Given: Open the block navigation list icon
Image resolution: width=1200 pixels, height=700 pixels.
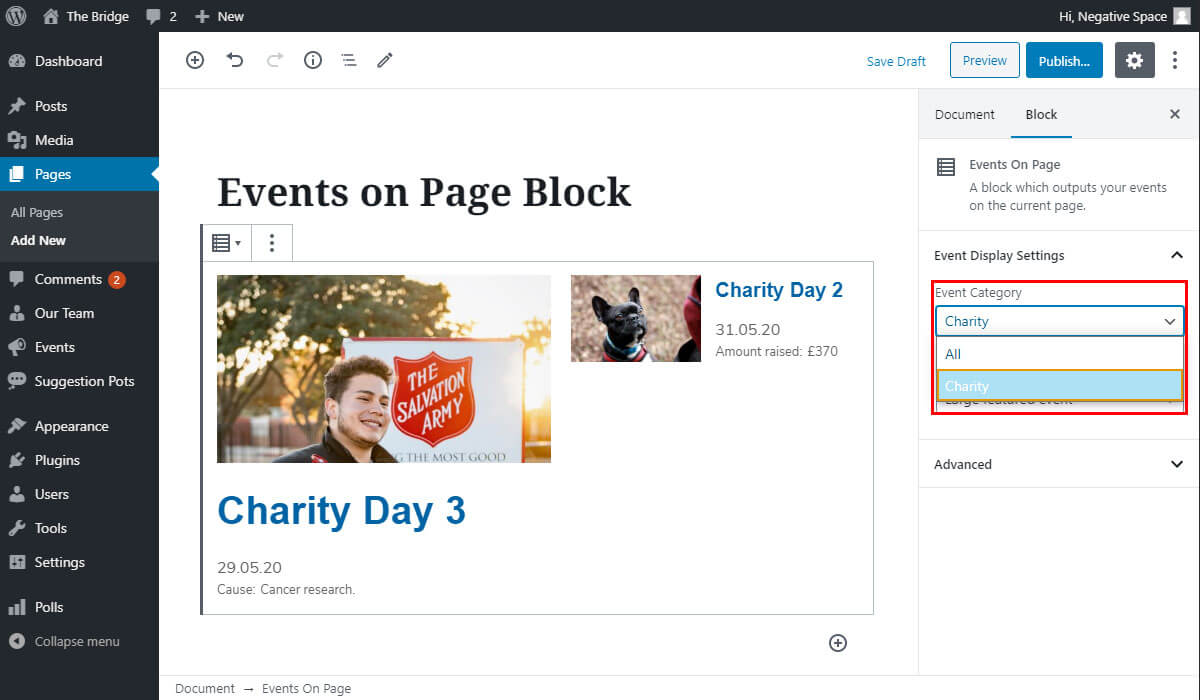Looking at the screenshot, I should point(349,60).
